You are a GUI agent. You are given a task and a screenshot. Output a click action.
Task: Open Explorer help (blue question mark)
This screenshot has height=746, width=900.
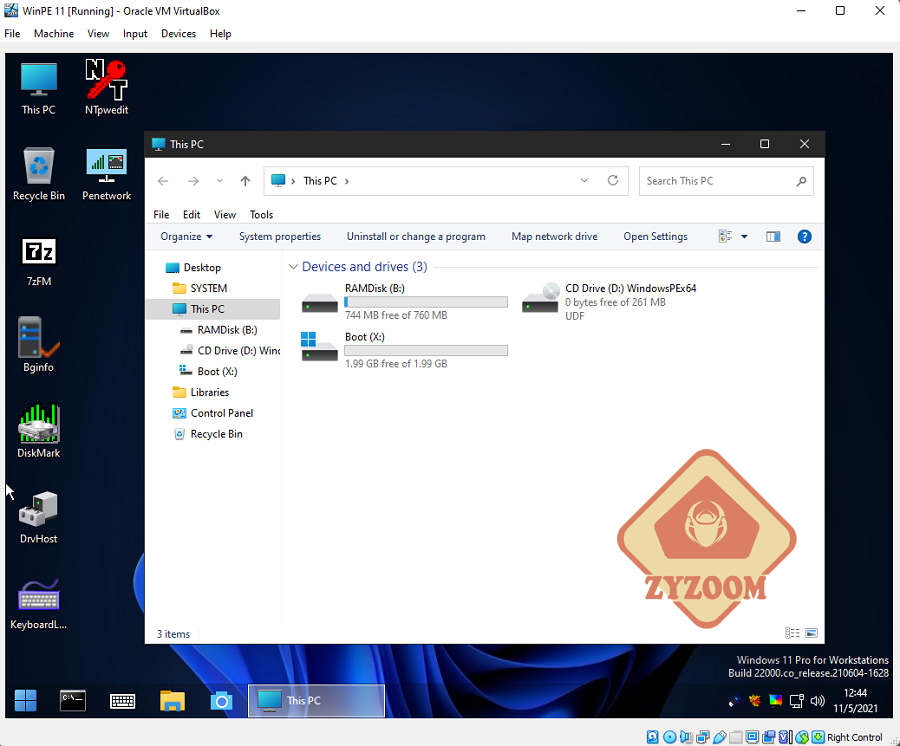[804, 236]
